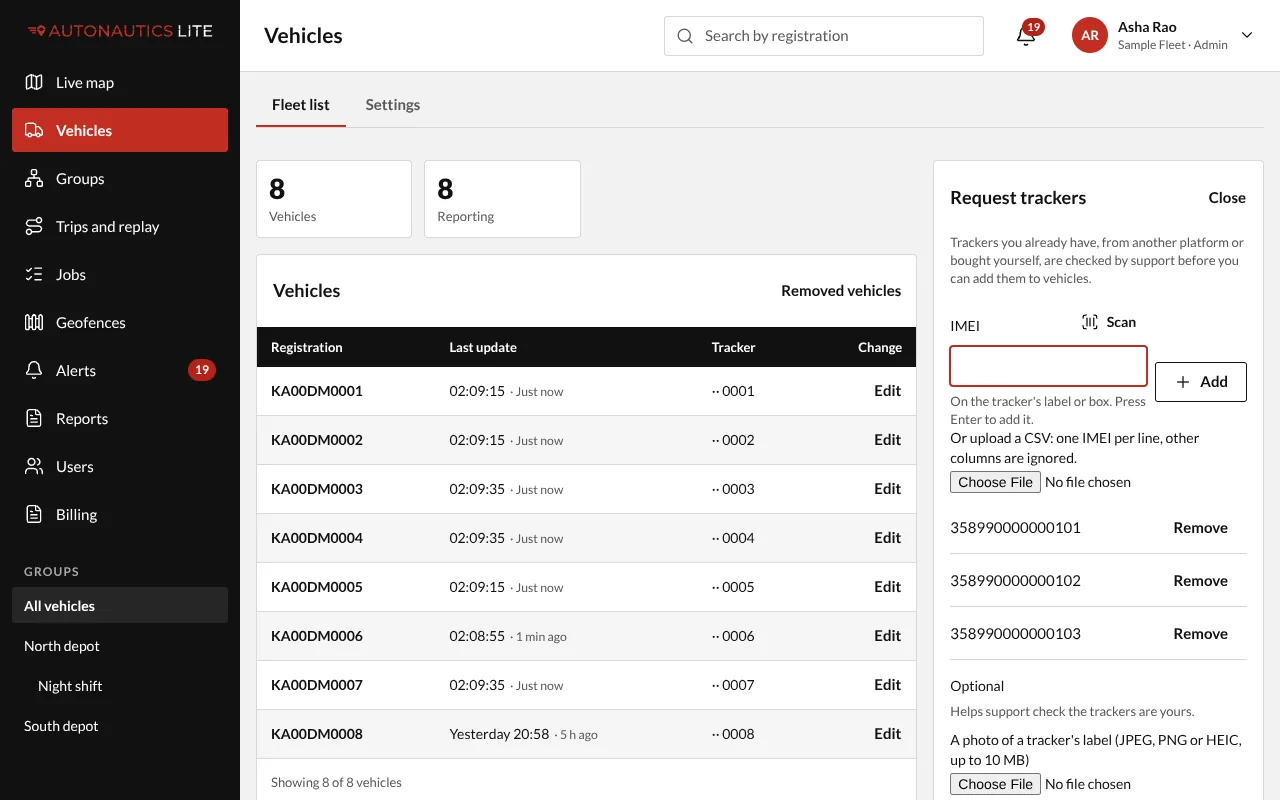Click the Billing invoice icon
The width and height of the screenshot is (1280, 800).
coord(34,514)
